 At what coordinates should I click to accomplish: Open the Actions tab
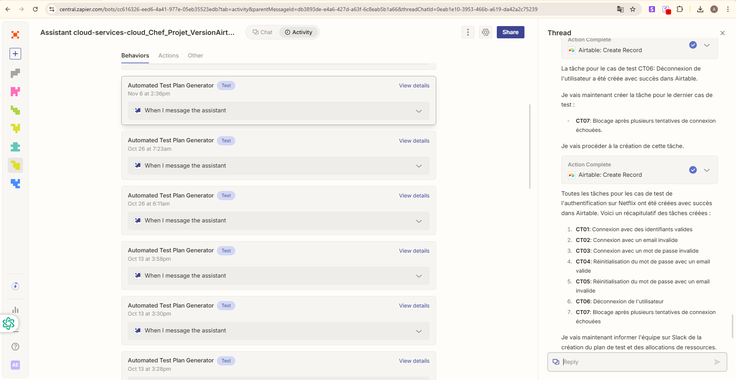pos(168,55)
